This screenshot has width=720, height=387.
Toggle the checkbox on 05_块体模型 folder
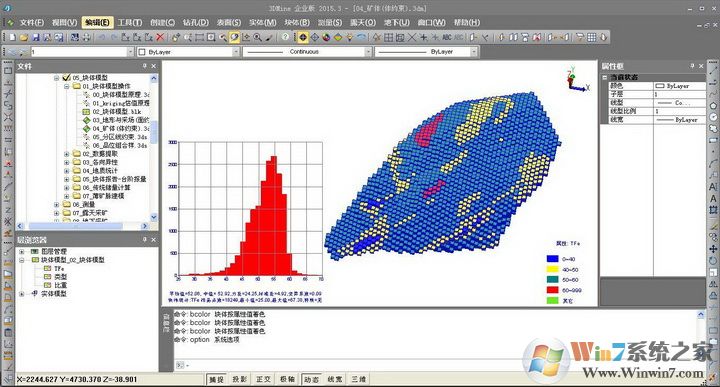pyautogui.click(x=66, y=78)
